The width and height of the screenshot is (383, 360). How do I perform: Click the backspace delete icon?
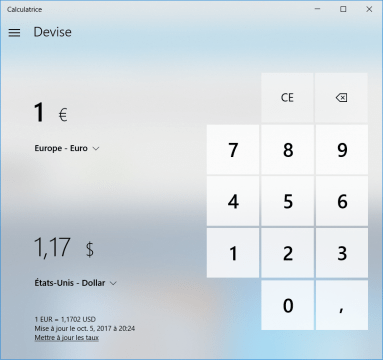pos(341,98)
